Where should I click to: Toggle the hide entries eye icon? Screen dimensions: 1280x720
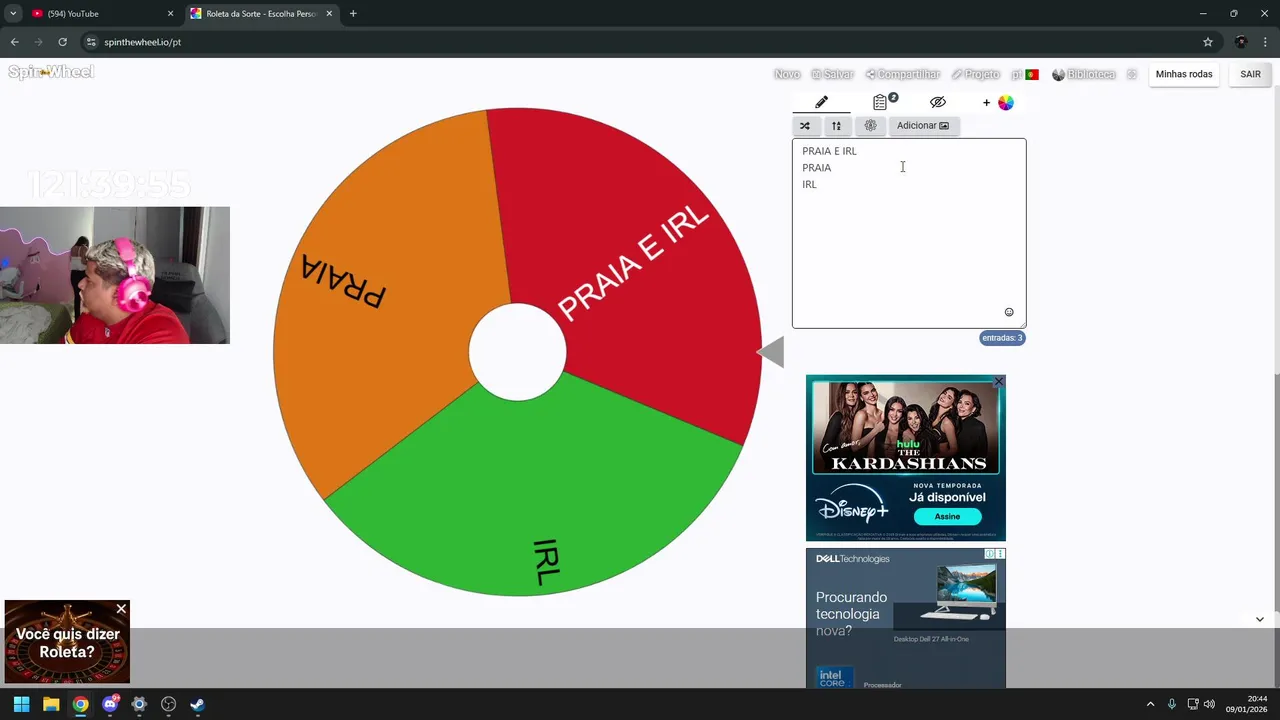(x=937, y=102)
